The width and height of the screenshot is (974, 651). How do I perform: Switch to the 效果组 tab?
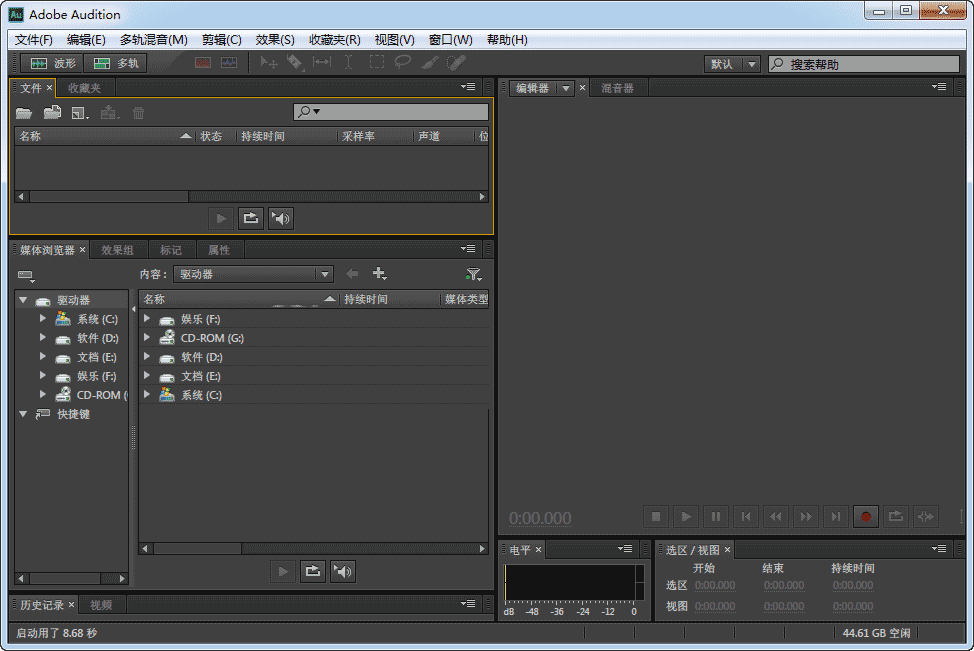click(x=117, y=250)
